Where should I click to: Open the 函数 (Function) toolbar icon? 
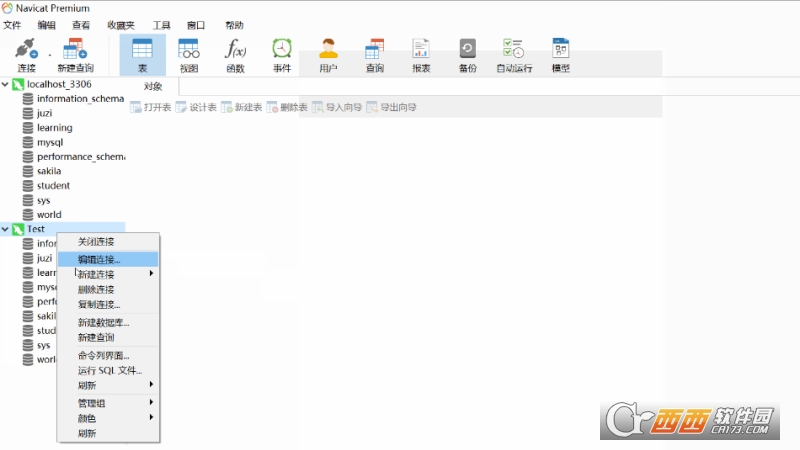pyautogui.click(x=235, y=49)
